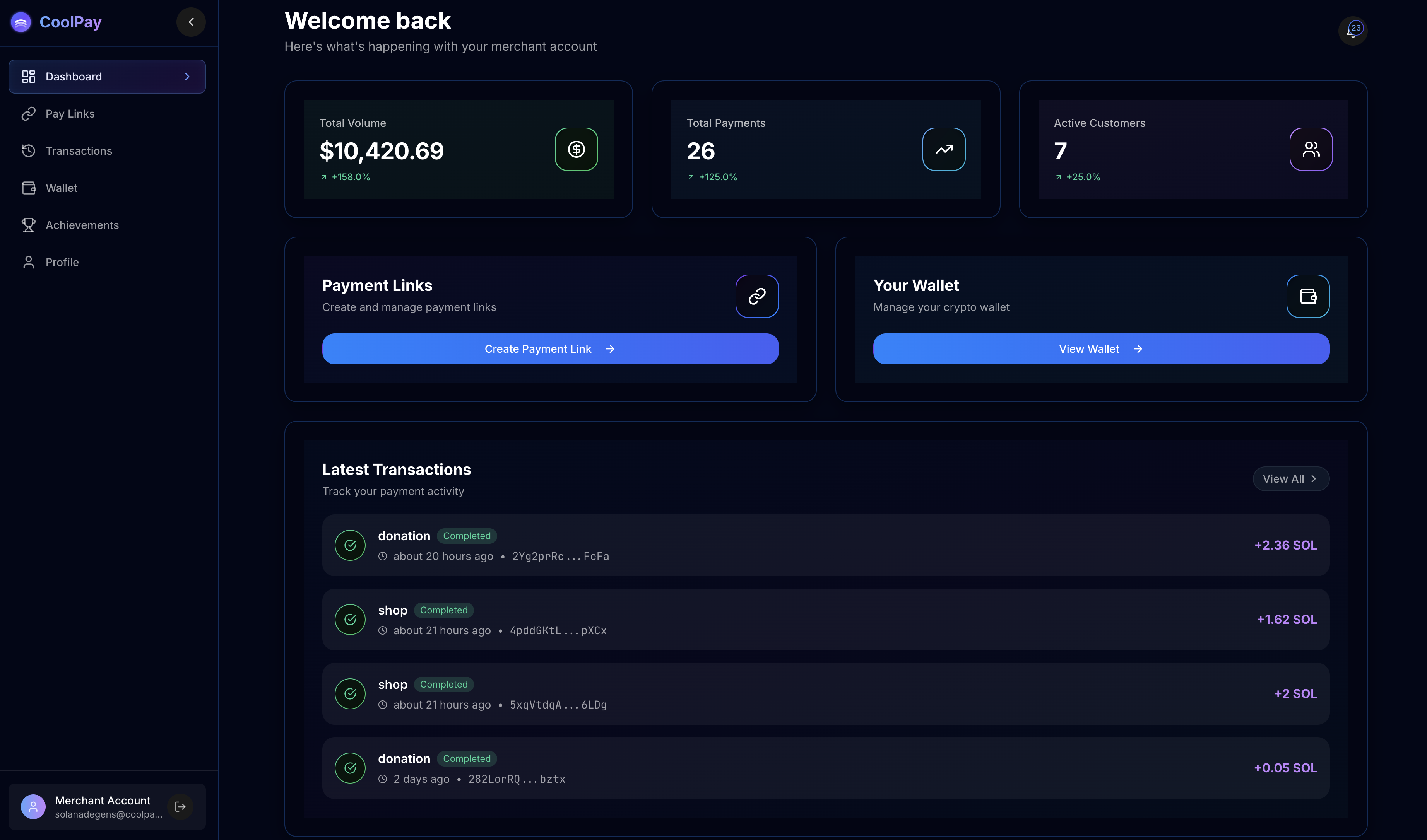Click the Payment Links chain icon tile

click(757, 296)
